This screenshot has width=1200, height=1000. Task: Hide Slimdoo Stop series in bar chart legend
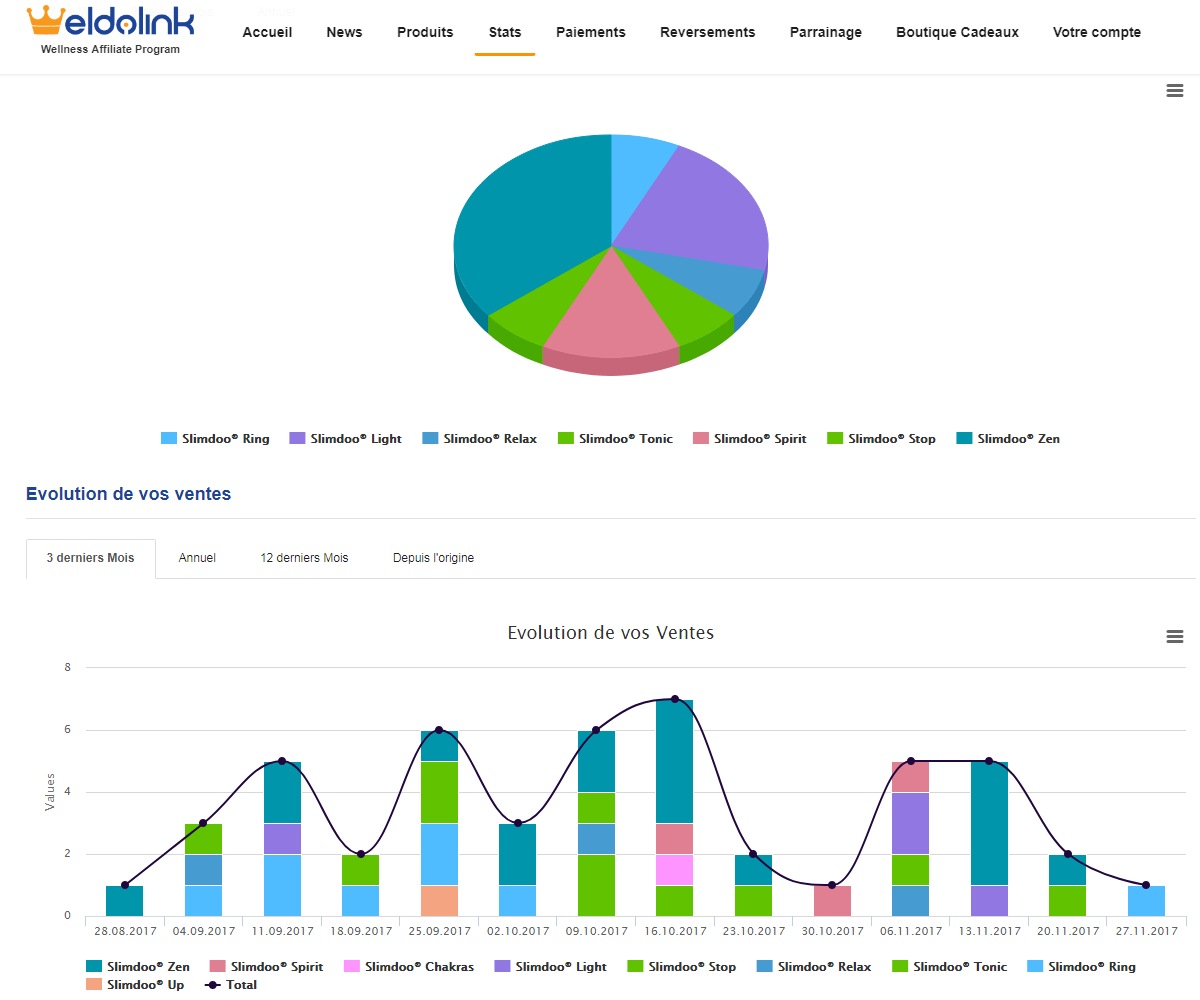pos(681,967)
